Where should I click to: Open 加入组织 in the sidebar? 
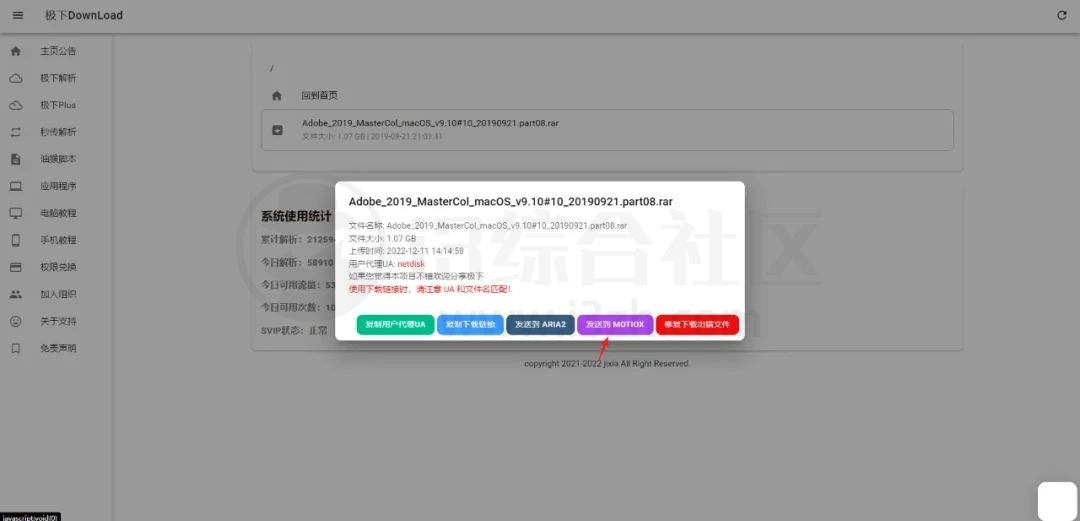[59, 294]
